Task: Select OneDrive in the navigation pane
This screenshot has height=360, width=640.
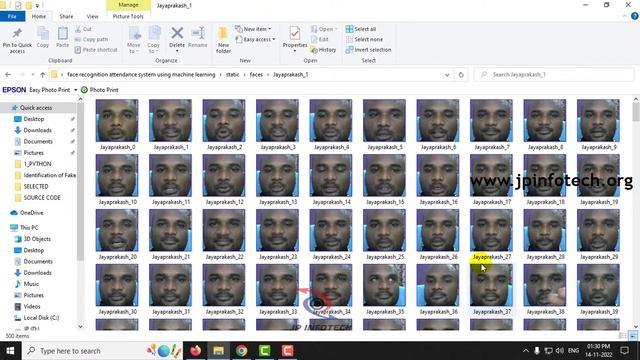Action: coord(31,213)
